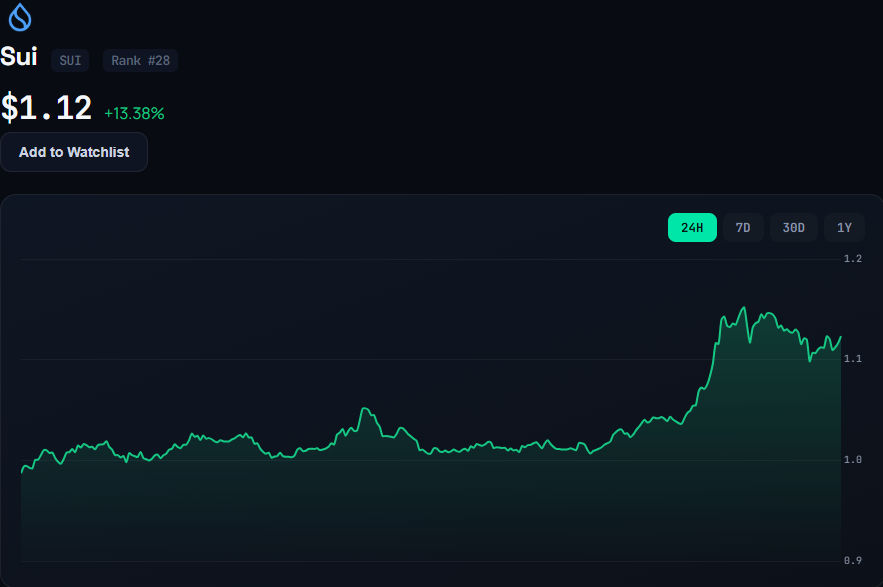Viewport: 883px width, 587px height.
Task: Switch chart to 7D range
Action: click(743, 228)
